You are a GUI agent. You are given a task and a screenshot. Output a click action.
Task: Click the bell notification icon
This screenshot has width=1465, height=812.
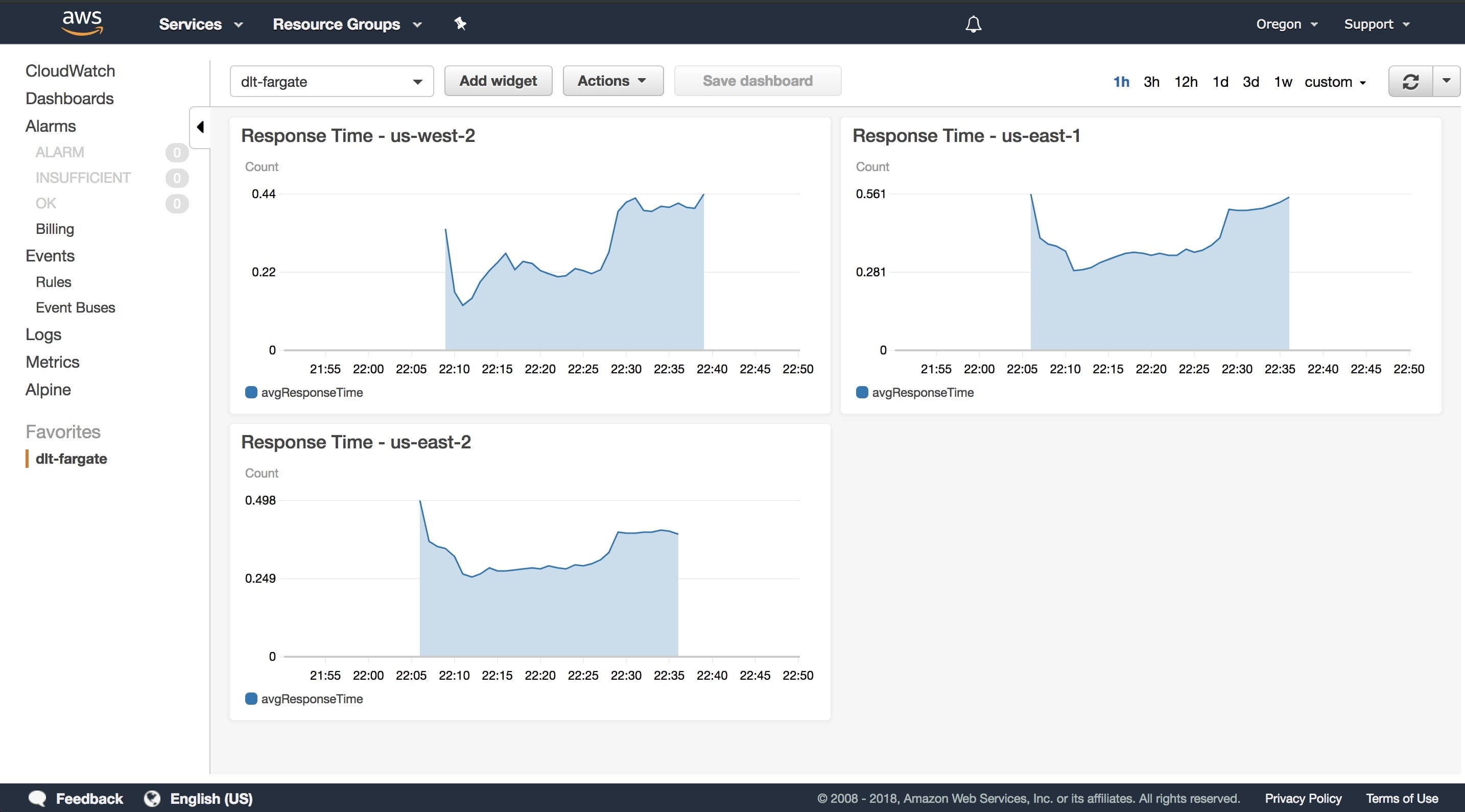pyautogui.click(x=969, y=22)
